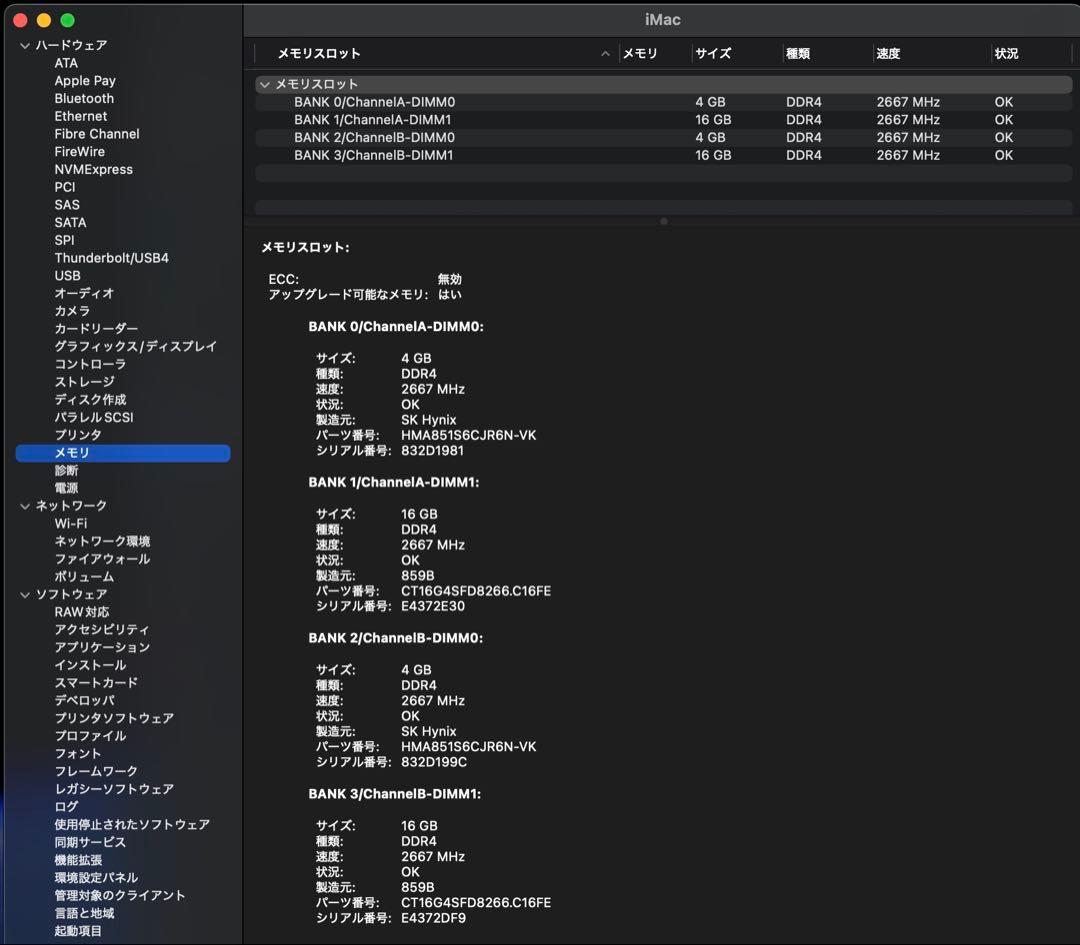Open the Bluetooth hardware report

click(83, 98)
